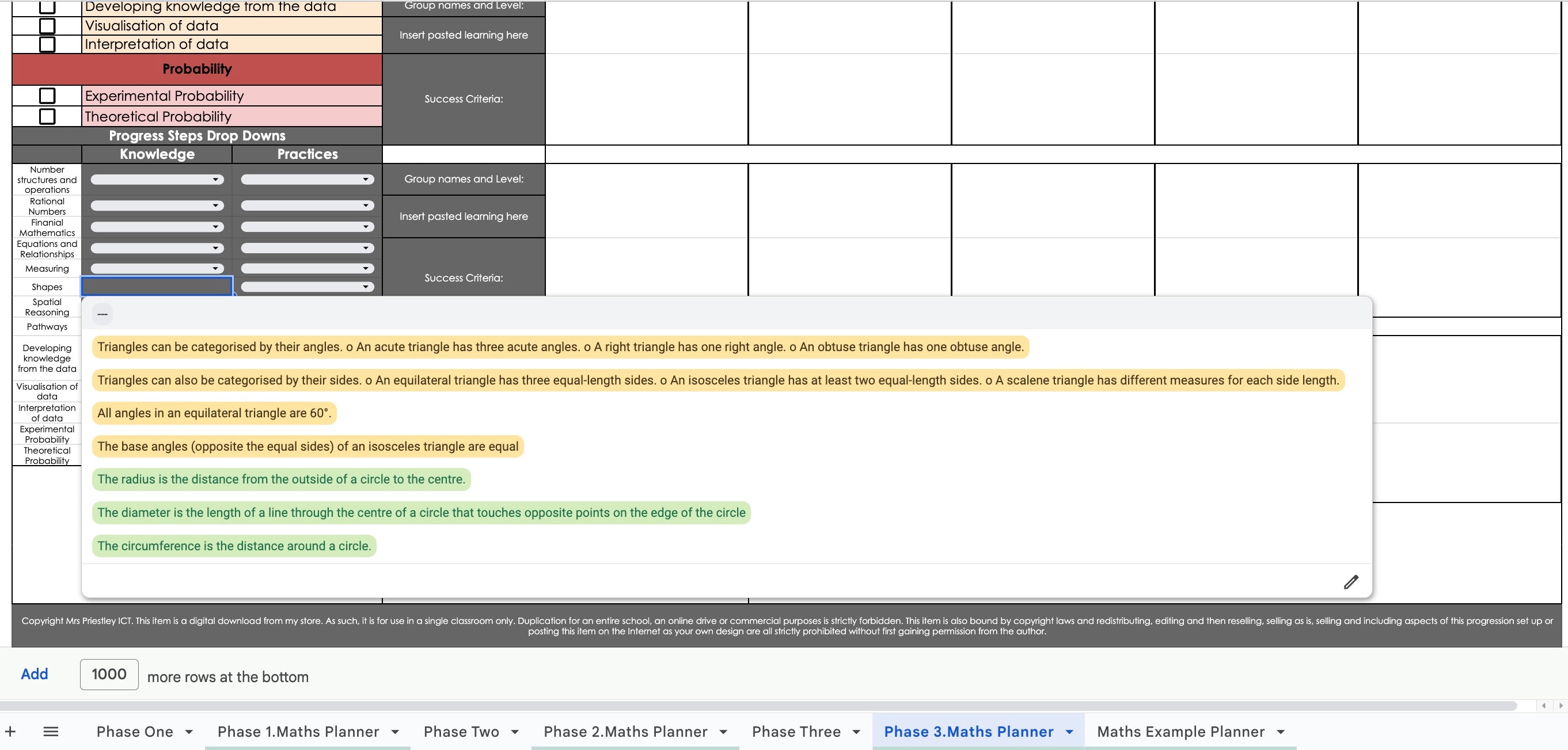The image size is (1568, 750).
Task: Click the right arrow on the horizontal scrollbar
Action: click(1560, 706)
